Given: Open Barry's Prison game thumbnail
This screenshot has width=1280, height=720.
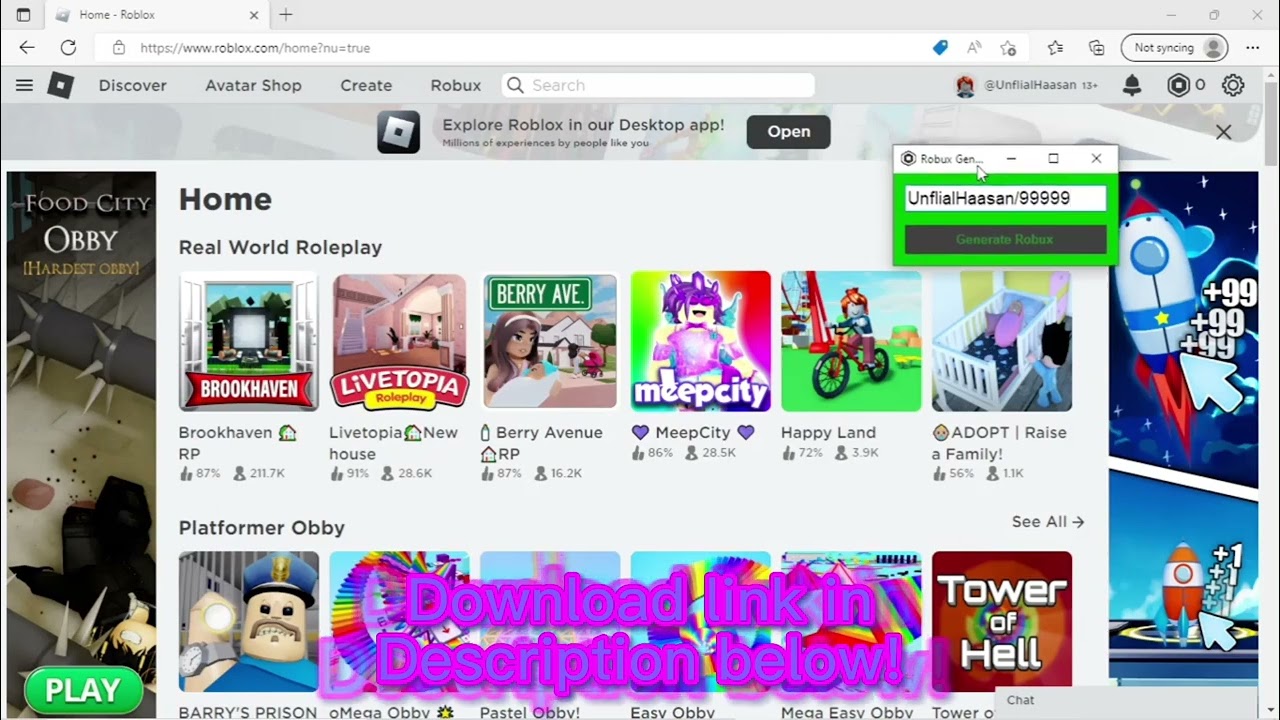Looking at the screenshot, I should coord(249,622).
